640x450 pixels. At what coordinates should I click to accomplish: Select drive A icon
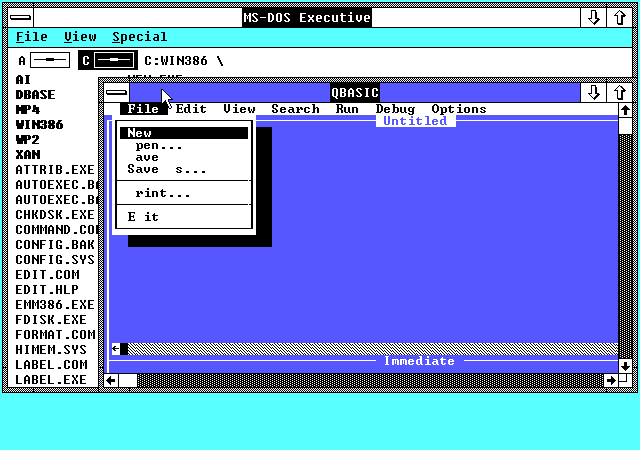(44, 60)
